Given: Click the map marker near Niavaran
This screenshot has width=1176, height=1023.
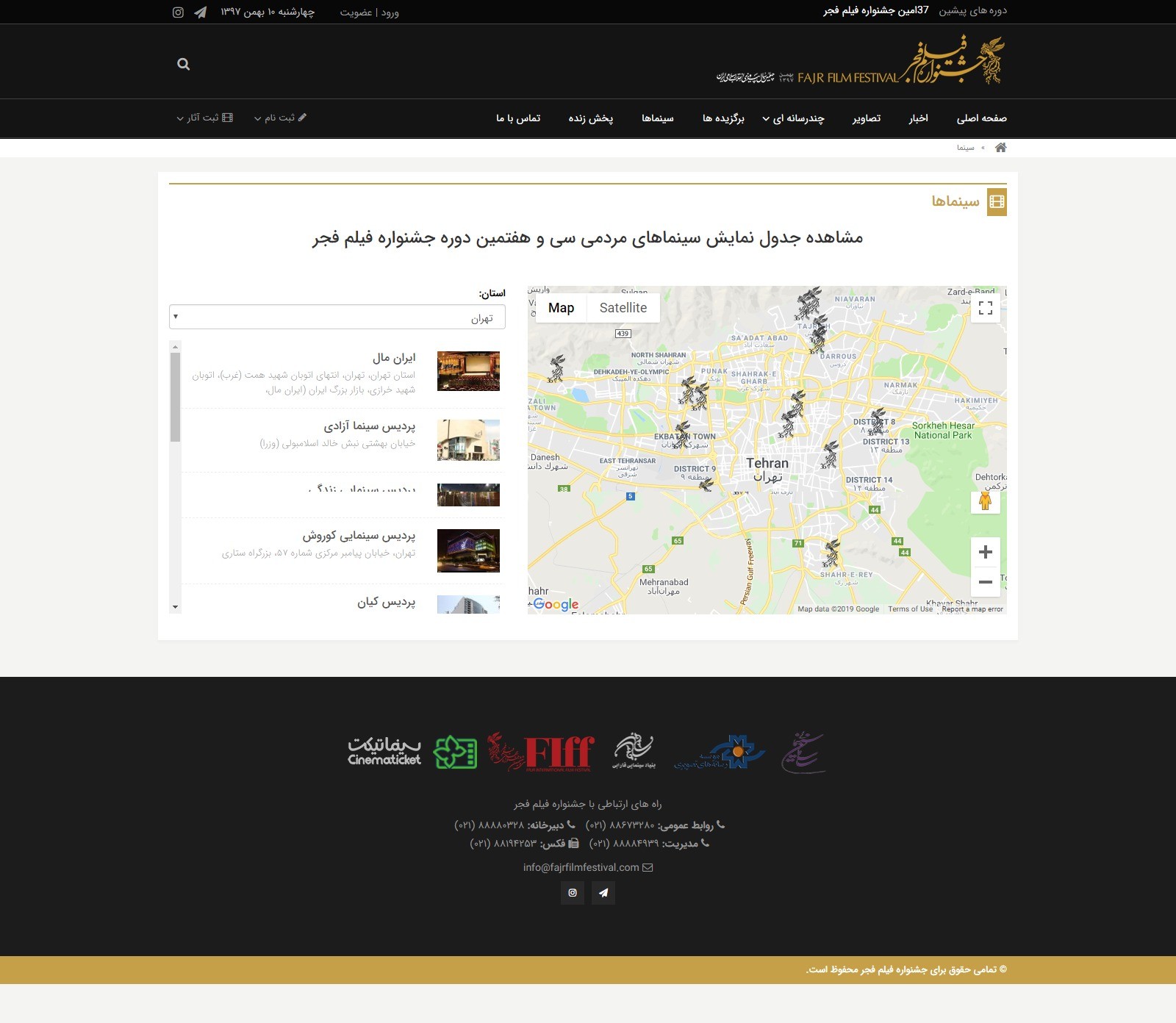Looking at the screenshot, I should (809, 303).
